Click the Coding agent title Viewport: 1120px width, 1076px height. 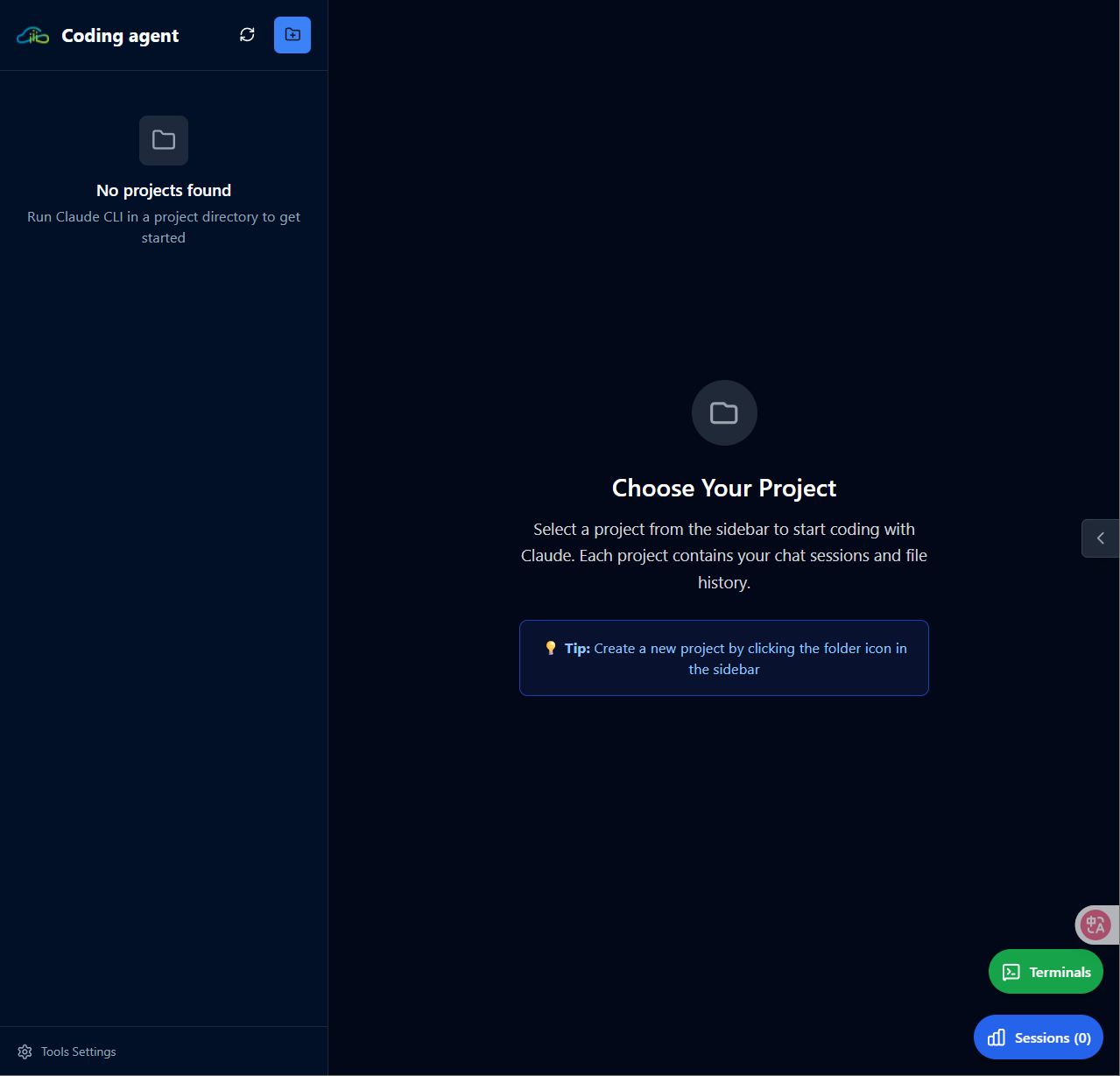coord(120,36)
